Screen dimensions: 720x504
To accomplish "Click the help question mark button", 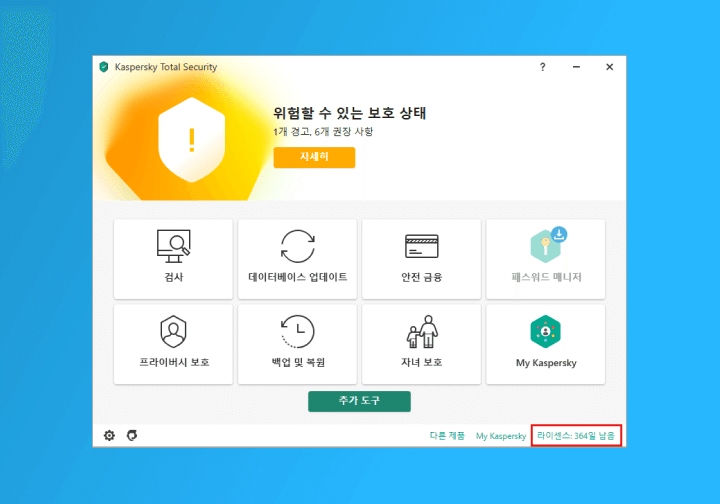I will pos(543,67).
